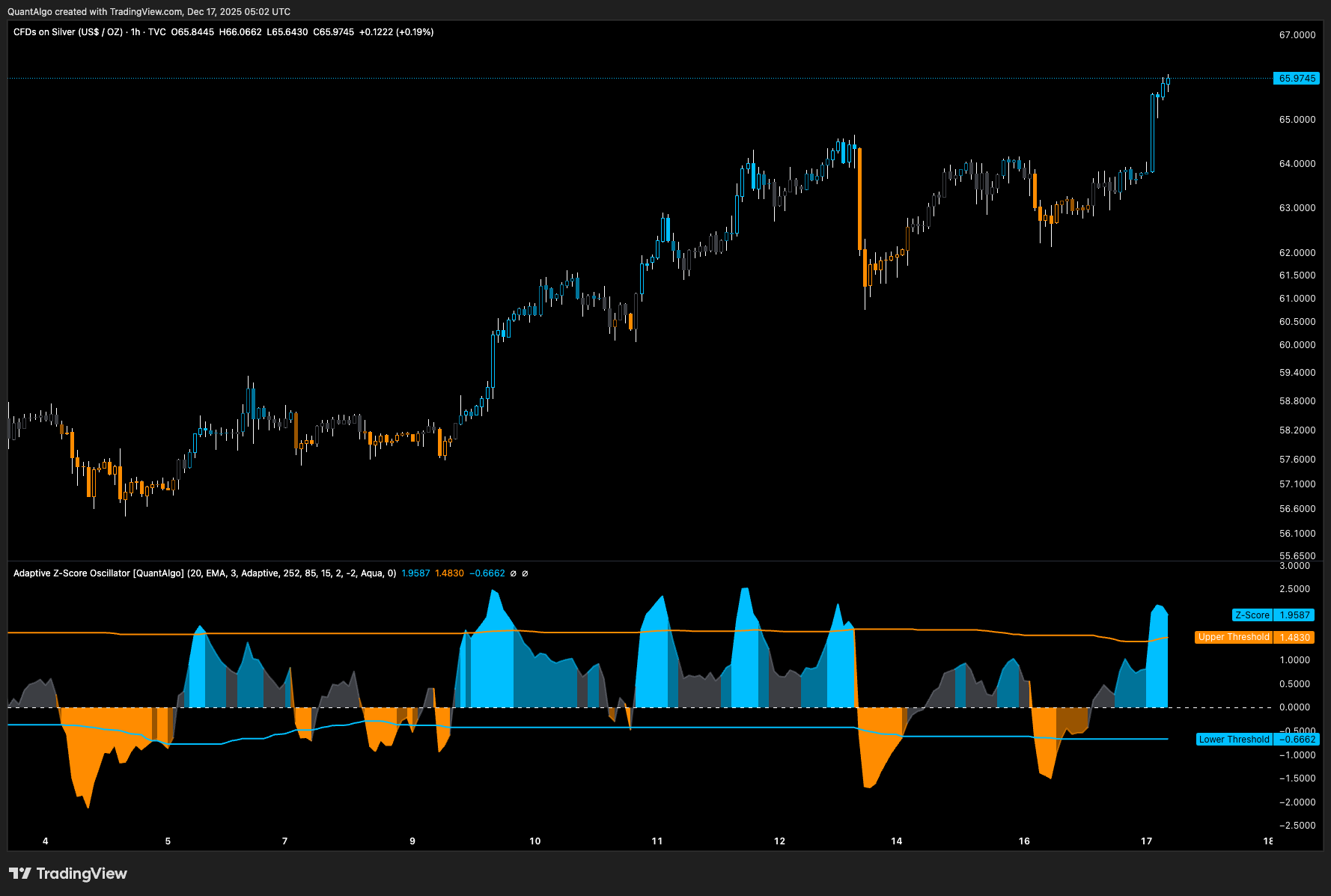Click the −2.0000 oscillator axis tick

click(1297, 802)
